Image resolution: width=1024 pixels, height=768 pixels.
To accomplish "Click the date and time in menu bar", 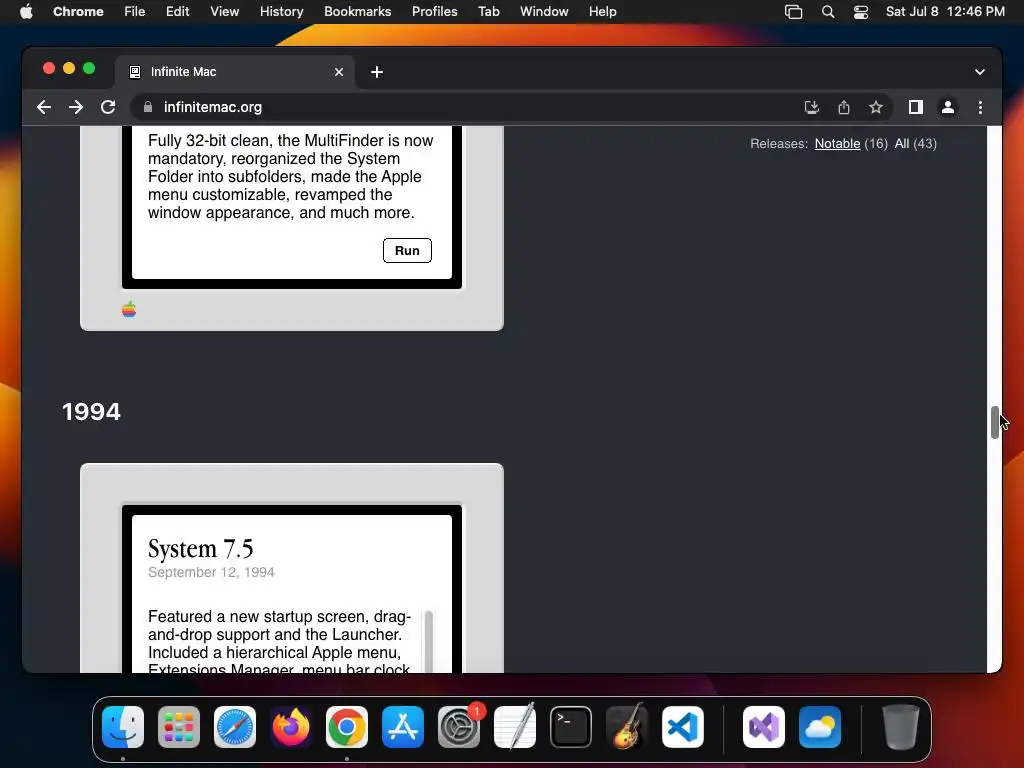I will [945, 12].
